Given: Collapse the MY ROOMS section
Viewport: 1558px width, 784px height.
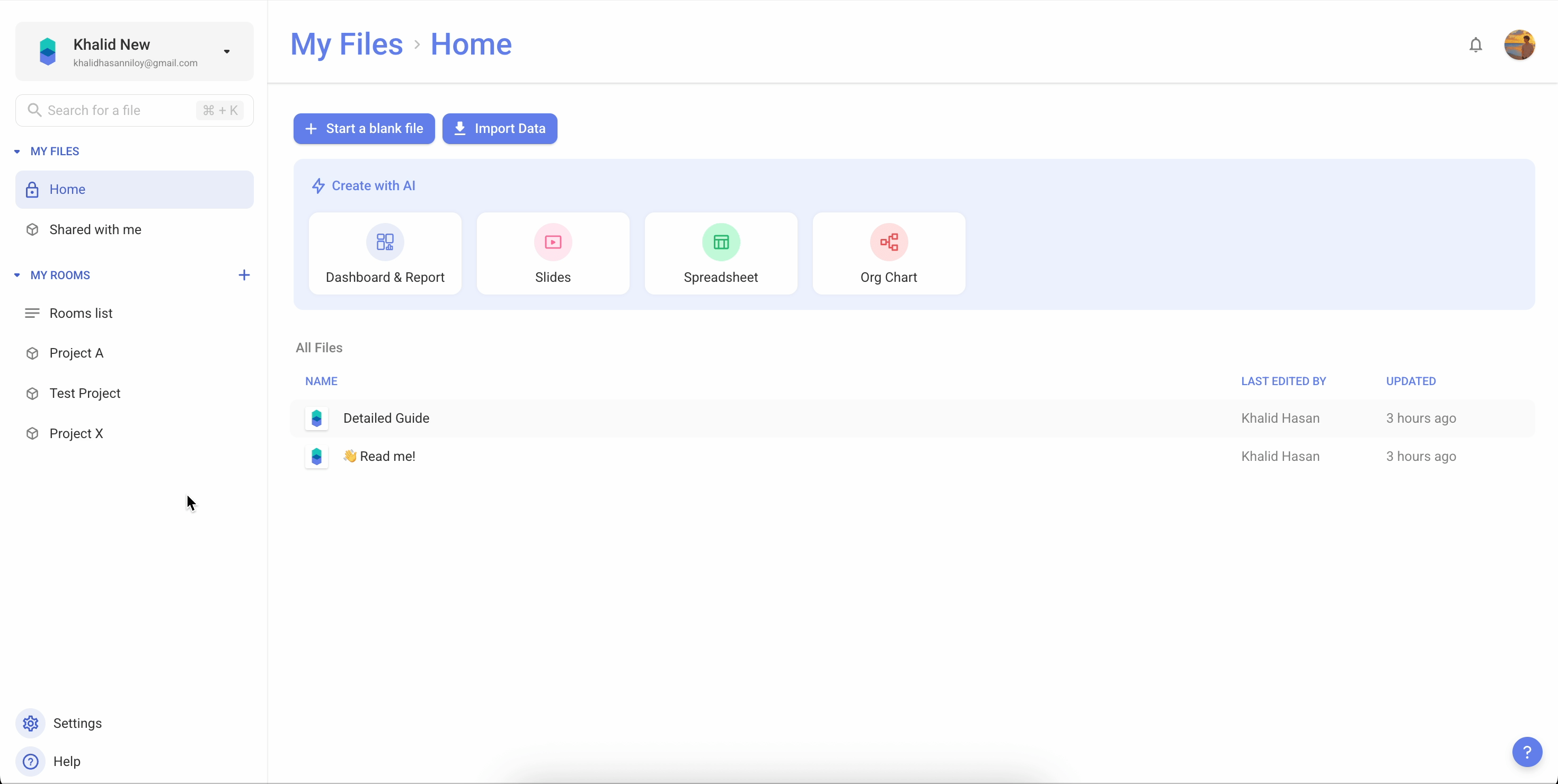Looking at the screenshot, I should (x=17, y=275).
